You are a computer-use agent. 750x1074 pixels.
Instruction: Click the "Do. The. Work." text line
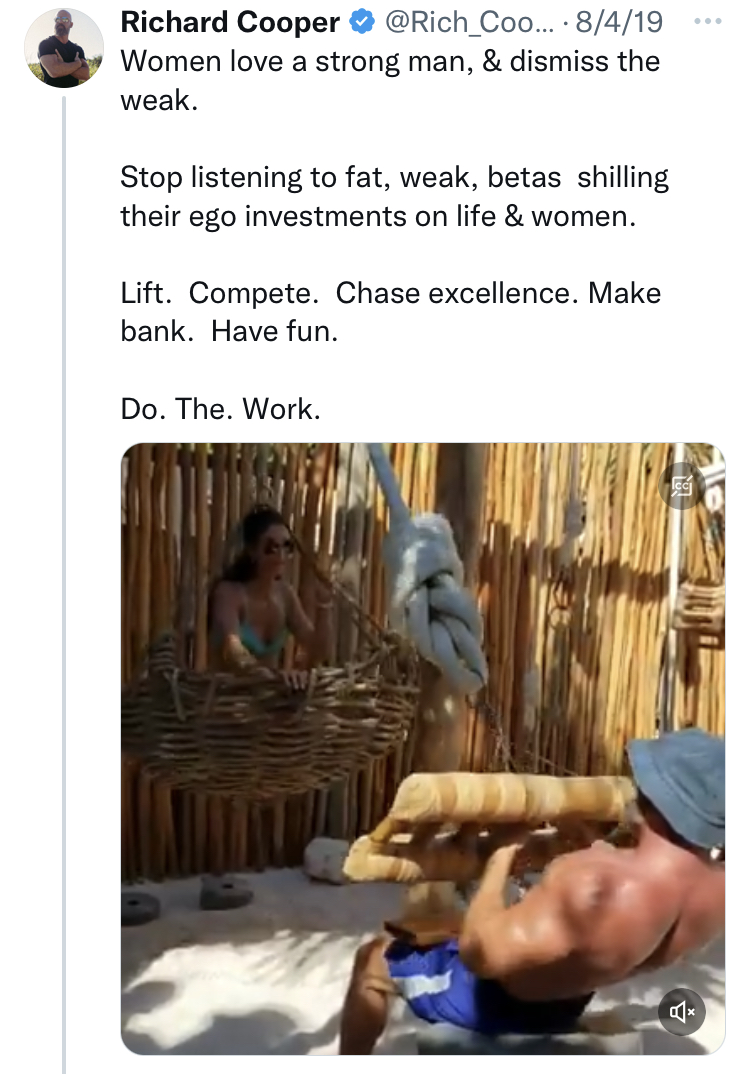click(x=220, y=409)
